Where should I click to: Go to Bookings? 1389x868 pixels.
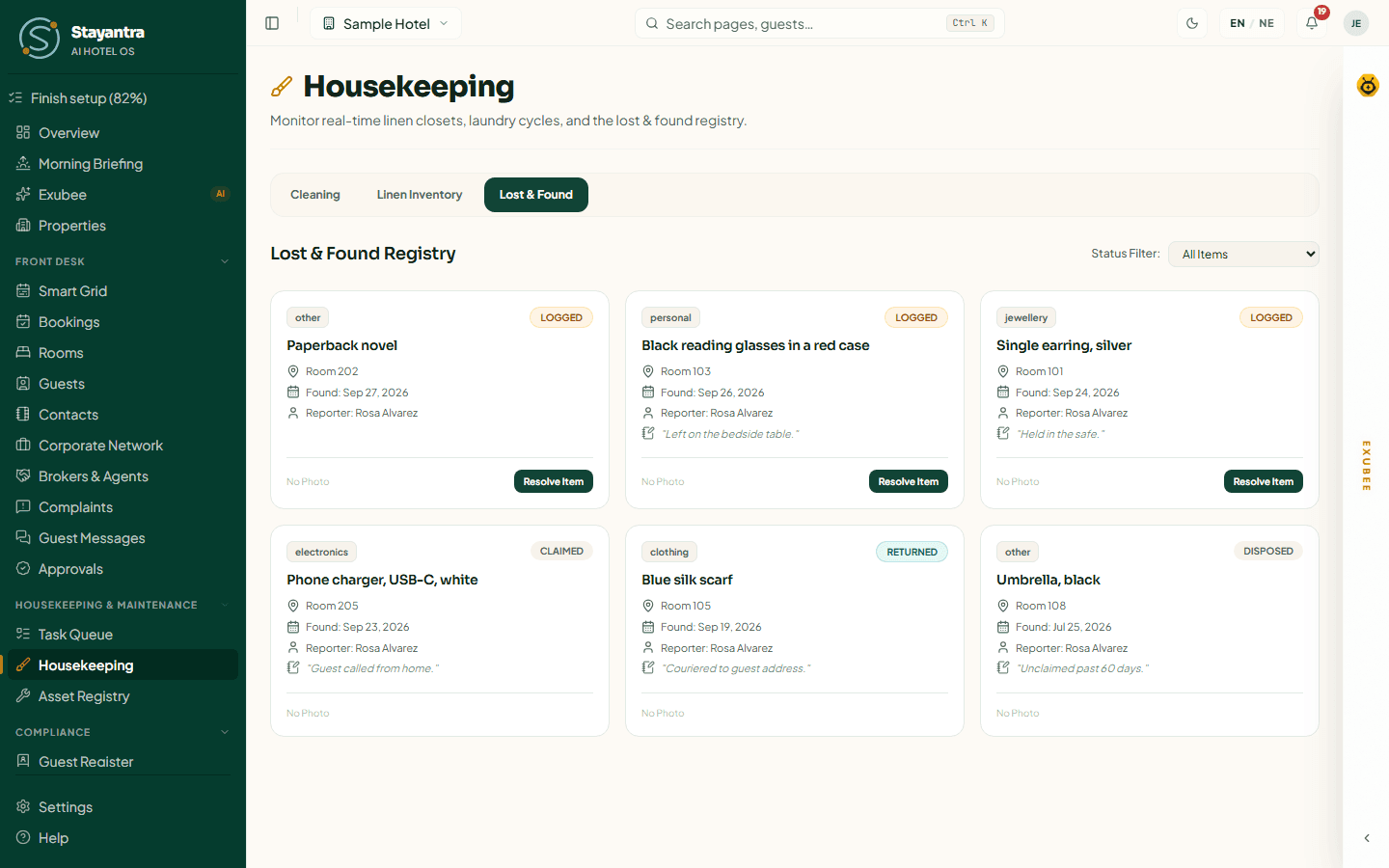(x=123, y=322)
